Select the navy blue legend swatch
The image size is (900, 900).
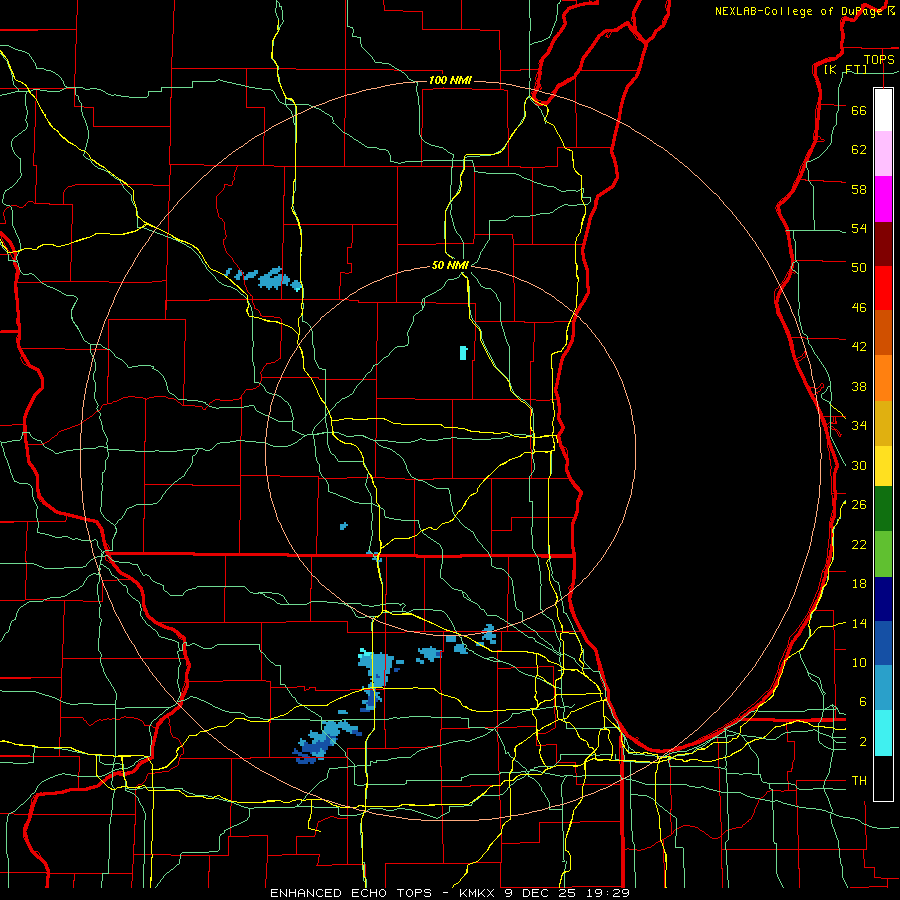coord(883,599)
